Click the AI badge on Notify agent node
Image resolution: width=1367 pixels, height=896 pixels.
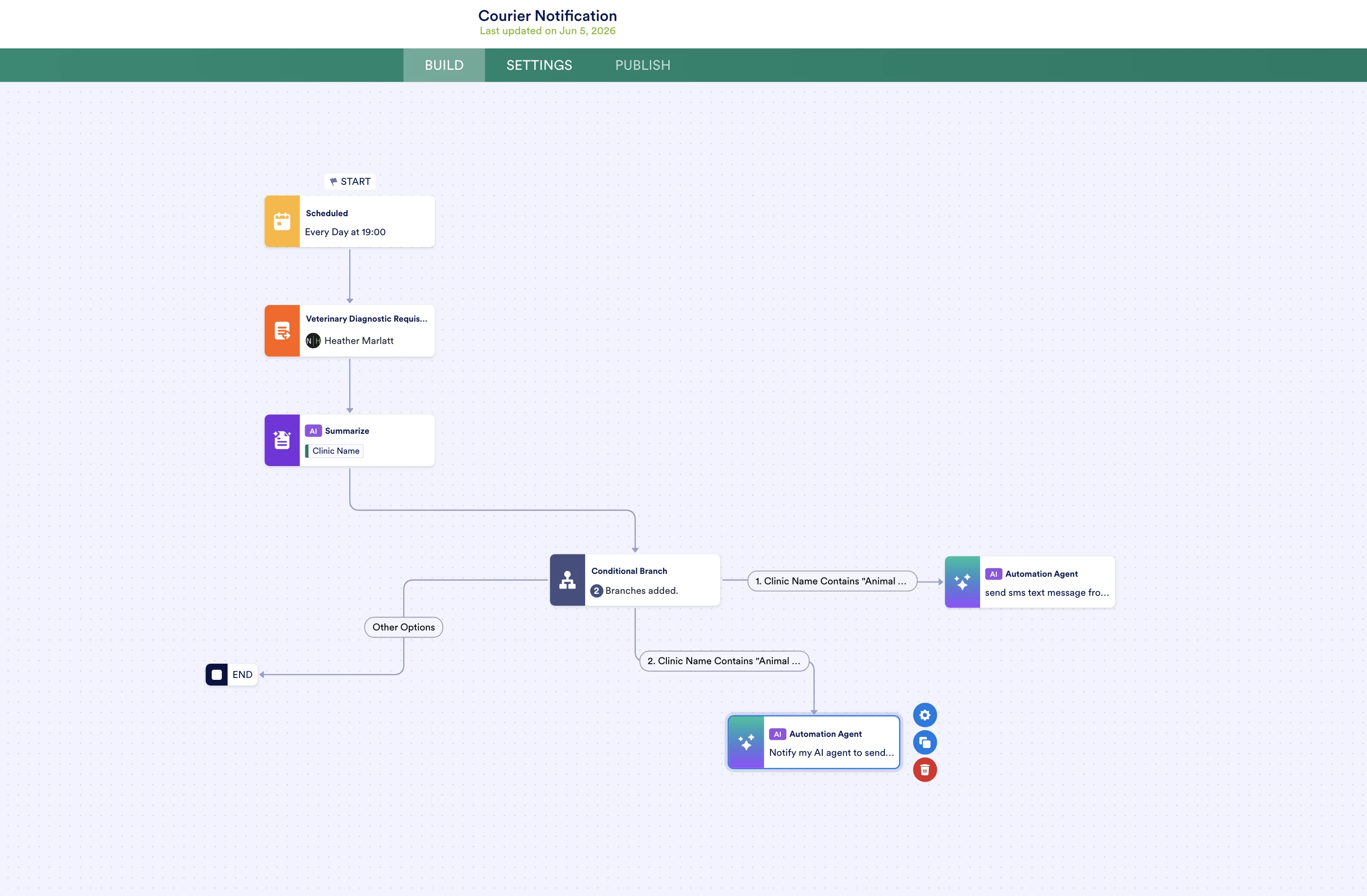pyautogui.click(x=777, y=734)
